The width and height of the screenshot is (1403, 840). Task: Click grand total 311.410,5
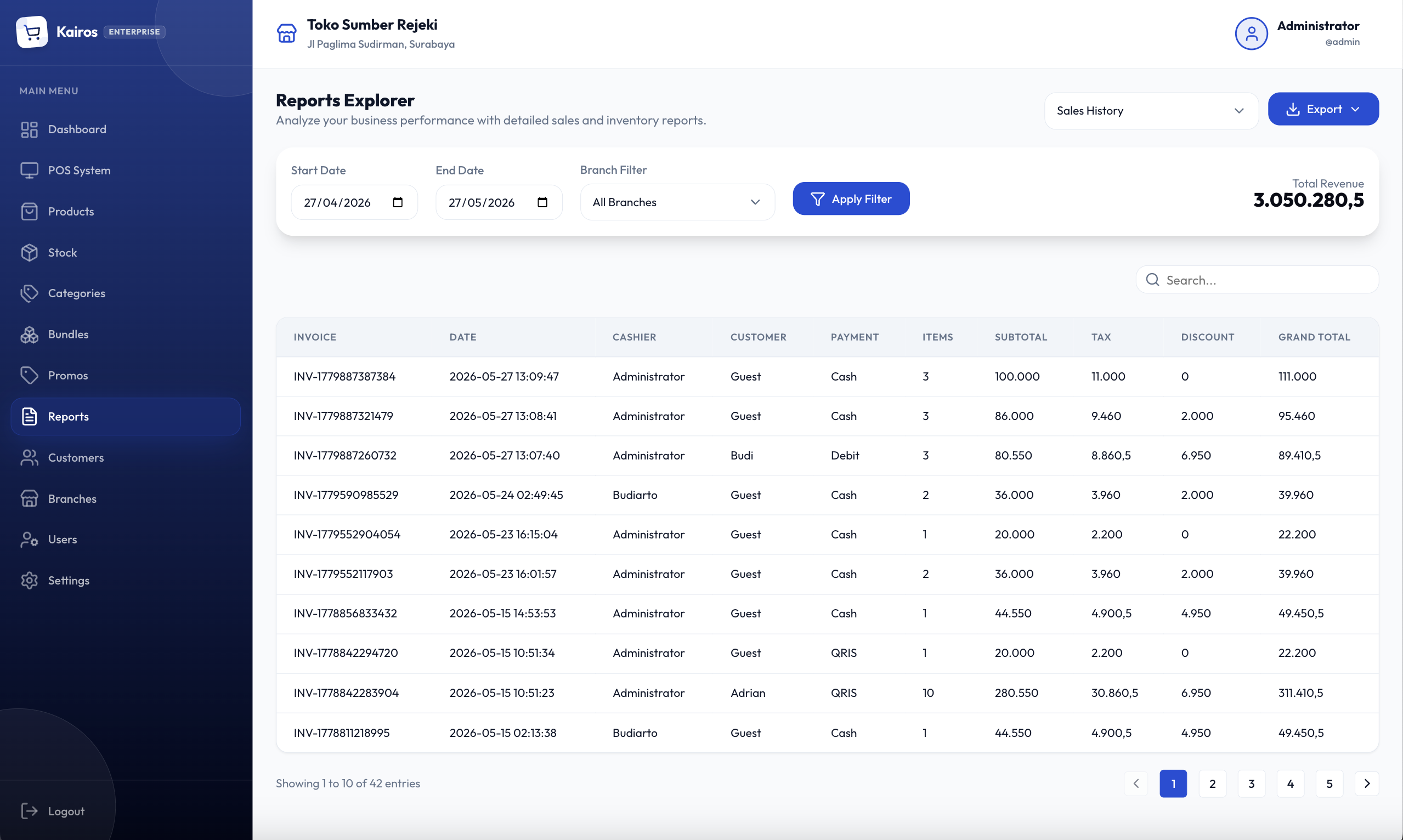click(1300, 693)
